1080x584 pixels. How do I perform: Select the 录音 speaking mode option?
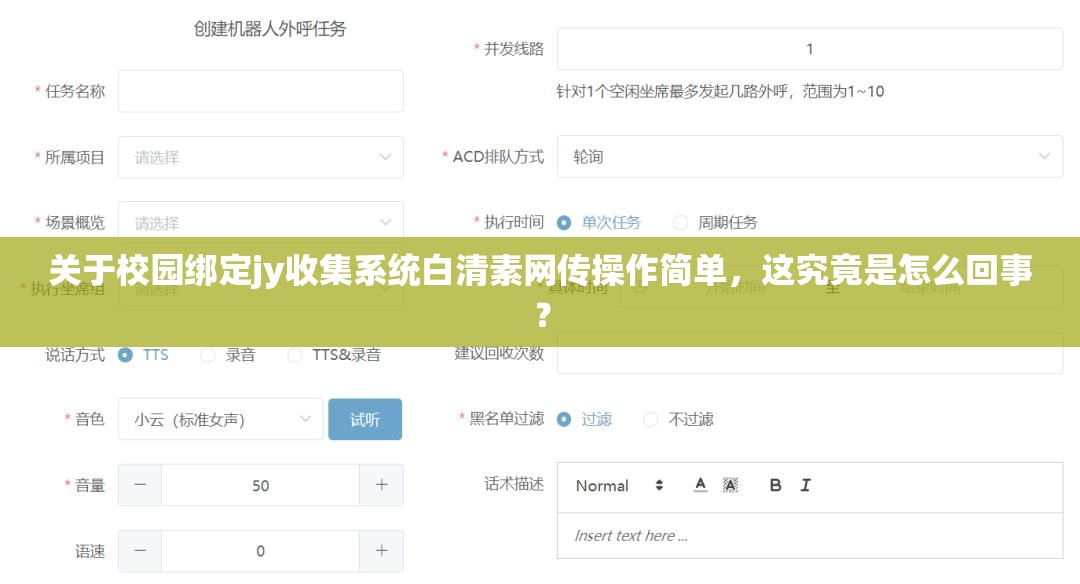pyautogui.click(x=207, y=355)
